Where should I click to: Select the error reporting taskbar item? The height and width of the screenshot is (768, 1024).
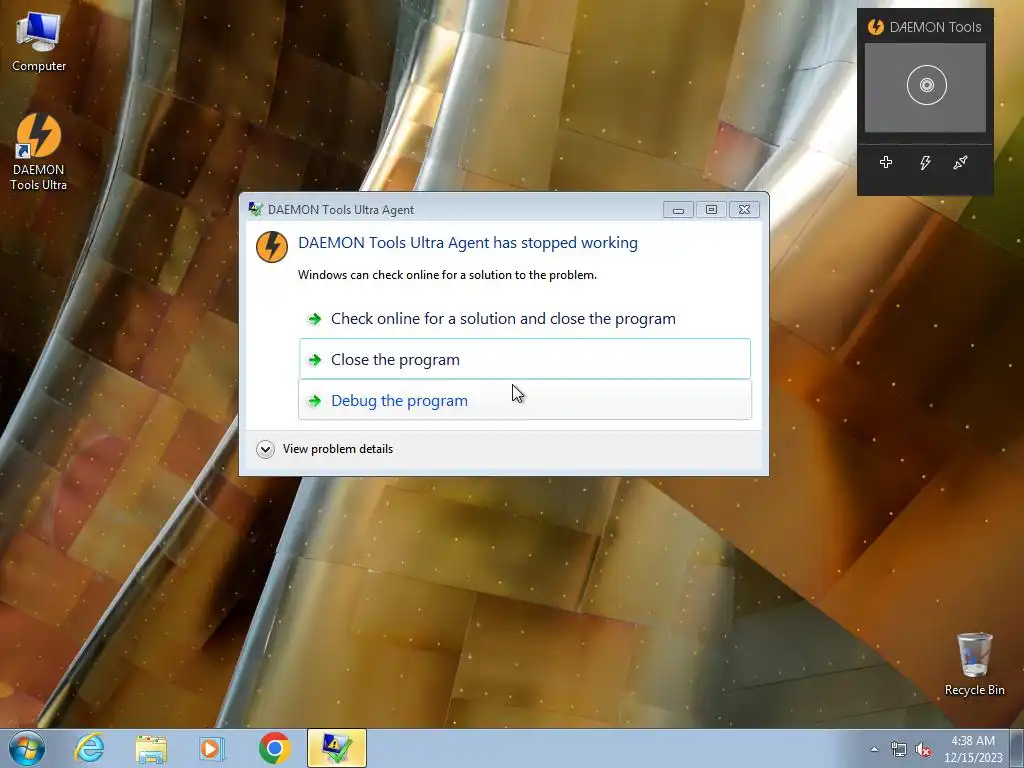tap(337, 748)
